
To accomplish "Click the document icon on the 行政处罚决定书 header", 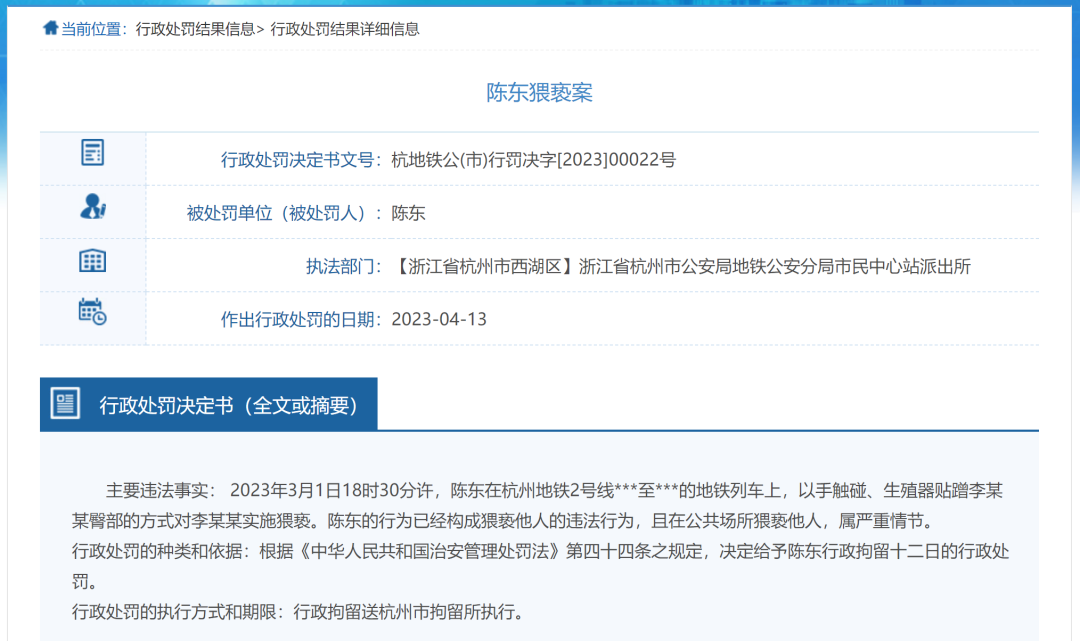I will tap(65, 404).
